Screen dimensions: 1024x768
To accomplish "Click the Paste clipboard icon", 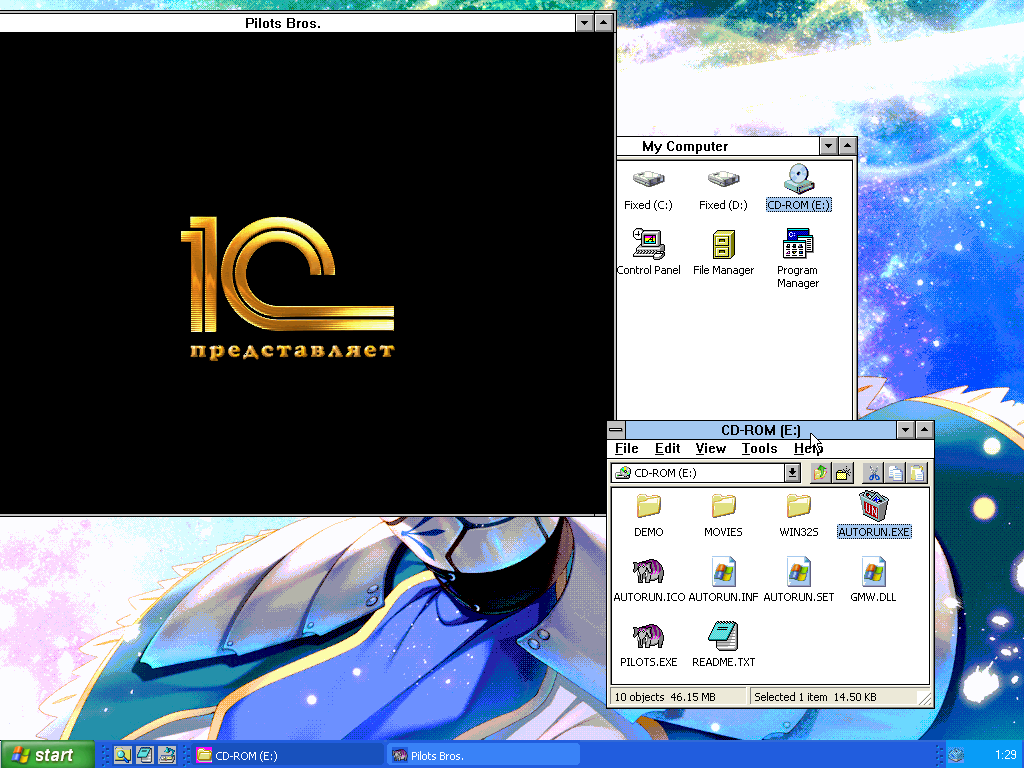I will [x=917, y=473].
